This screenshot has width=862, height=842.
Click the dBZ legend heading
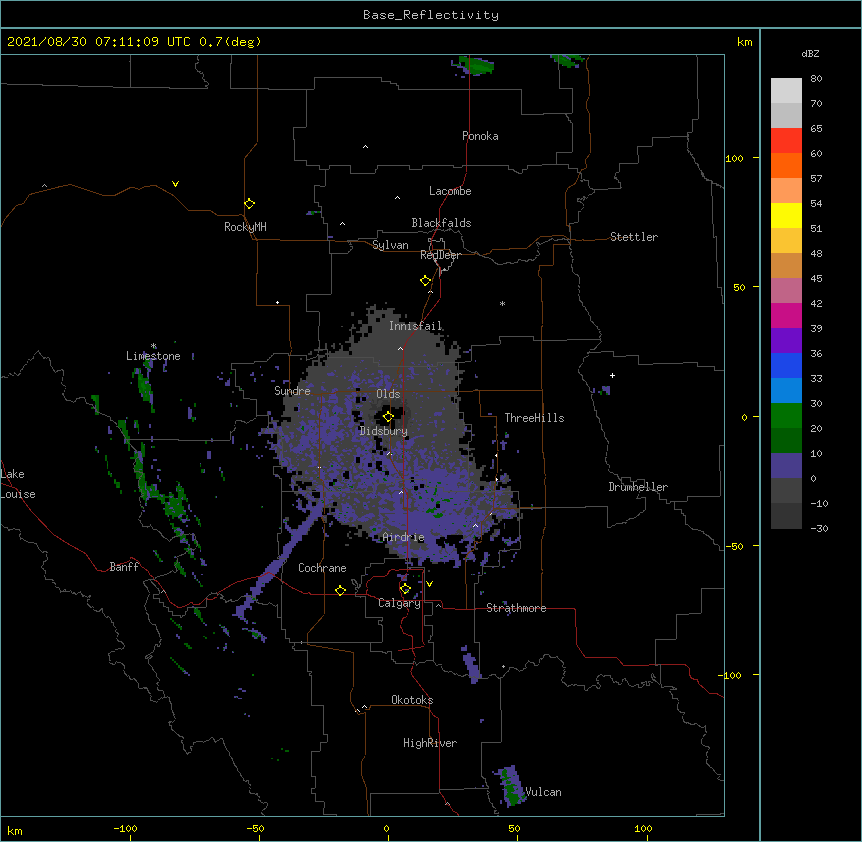pyautogui.click(x=810, y=53)
